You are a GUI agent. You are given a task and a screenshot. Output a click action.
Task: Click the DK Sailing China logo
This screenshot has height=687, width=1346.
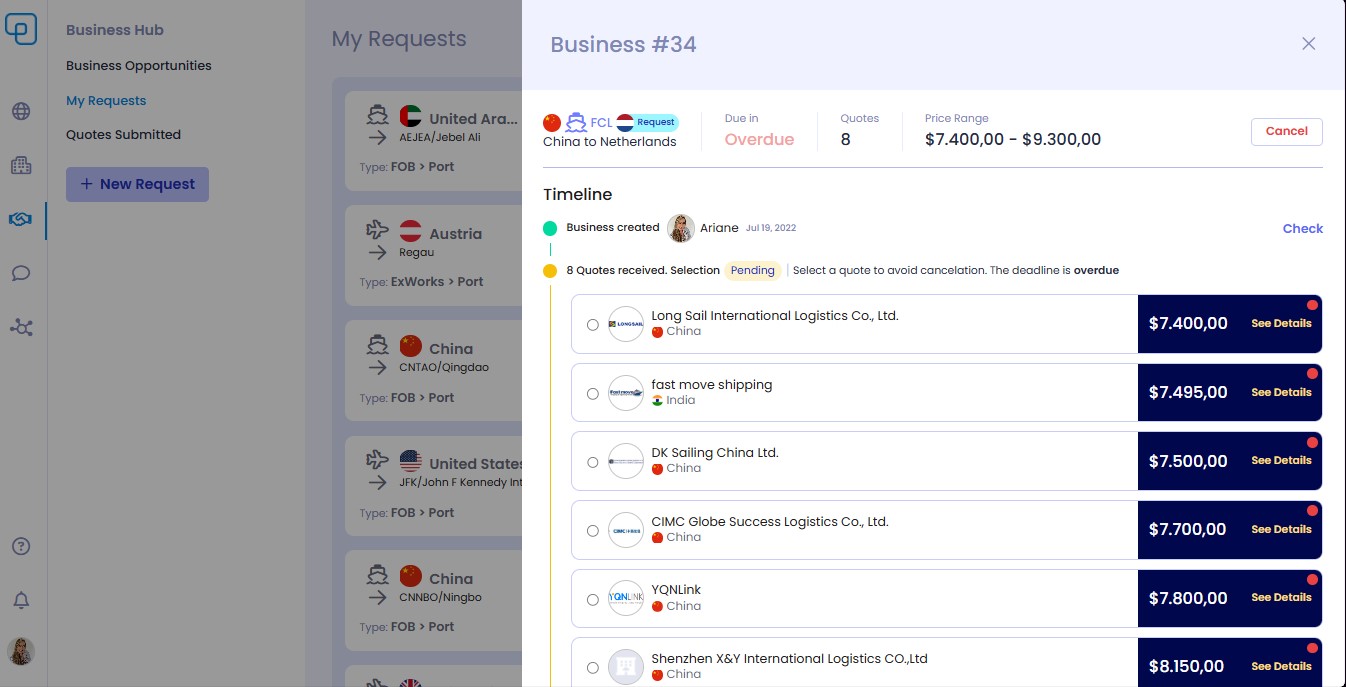point(626,461)
